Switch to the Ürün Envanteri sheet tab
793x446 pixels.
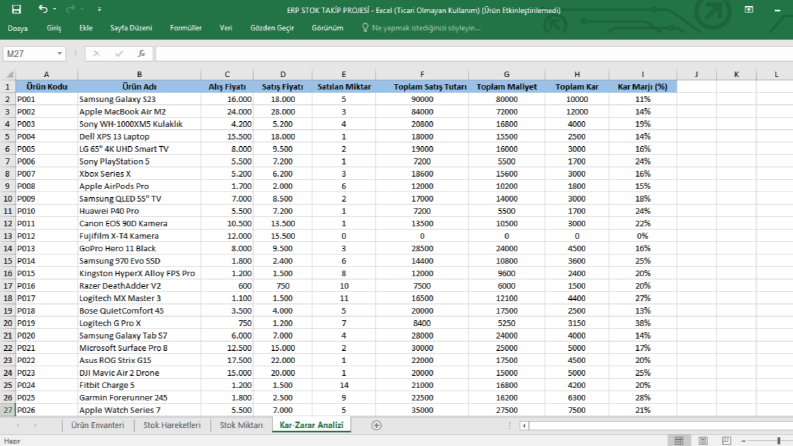click(98, 425)
